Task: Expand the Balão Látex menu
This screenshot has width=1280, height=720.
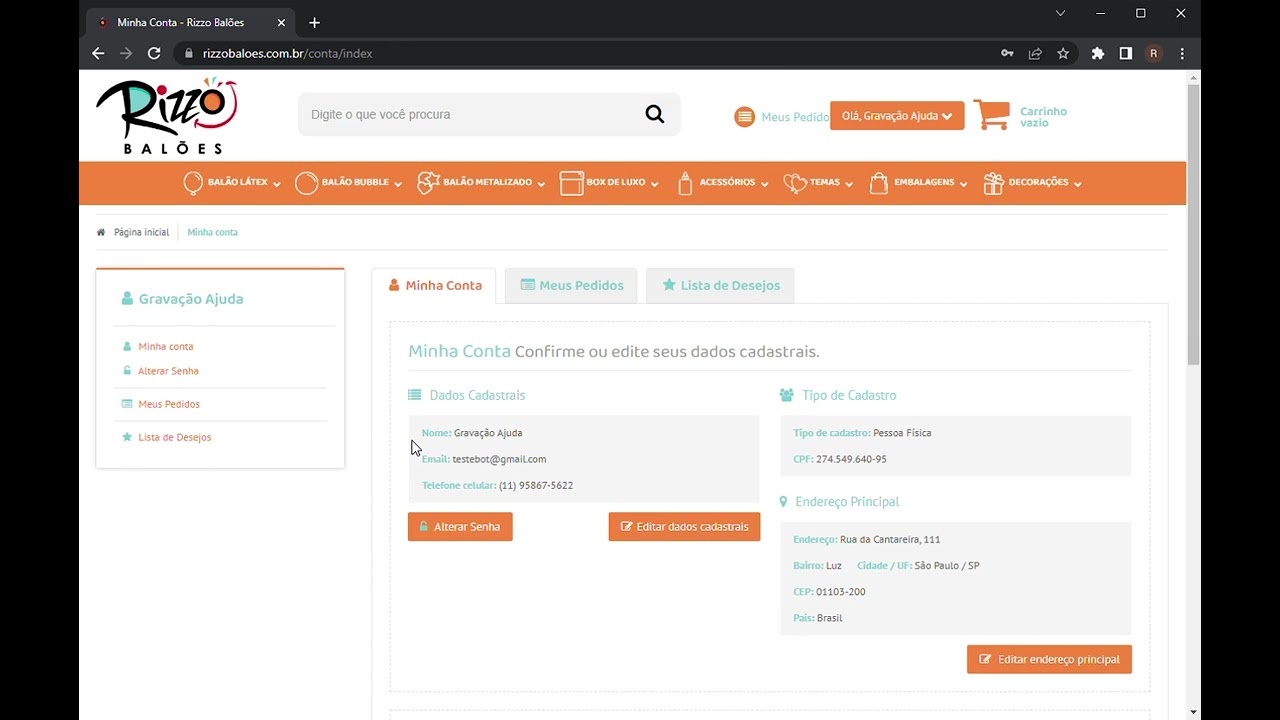Action: (x=277, y=184)
